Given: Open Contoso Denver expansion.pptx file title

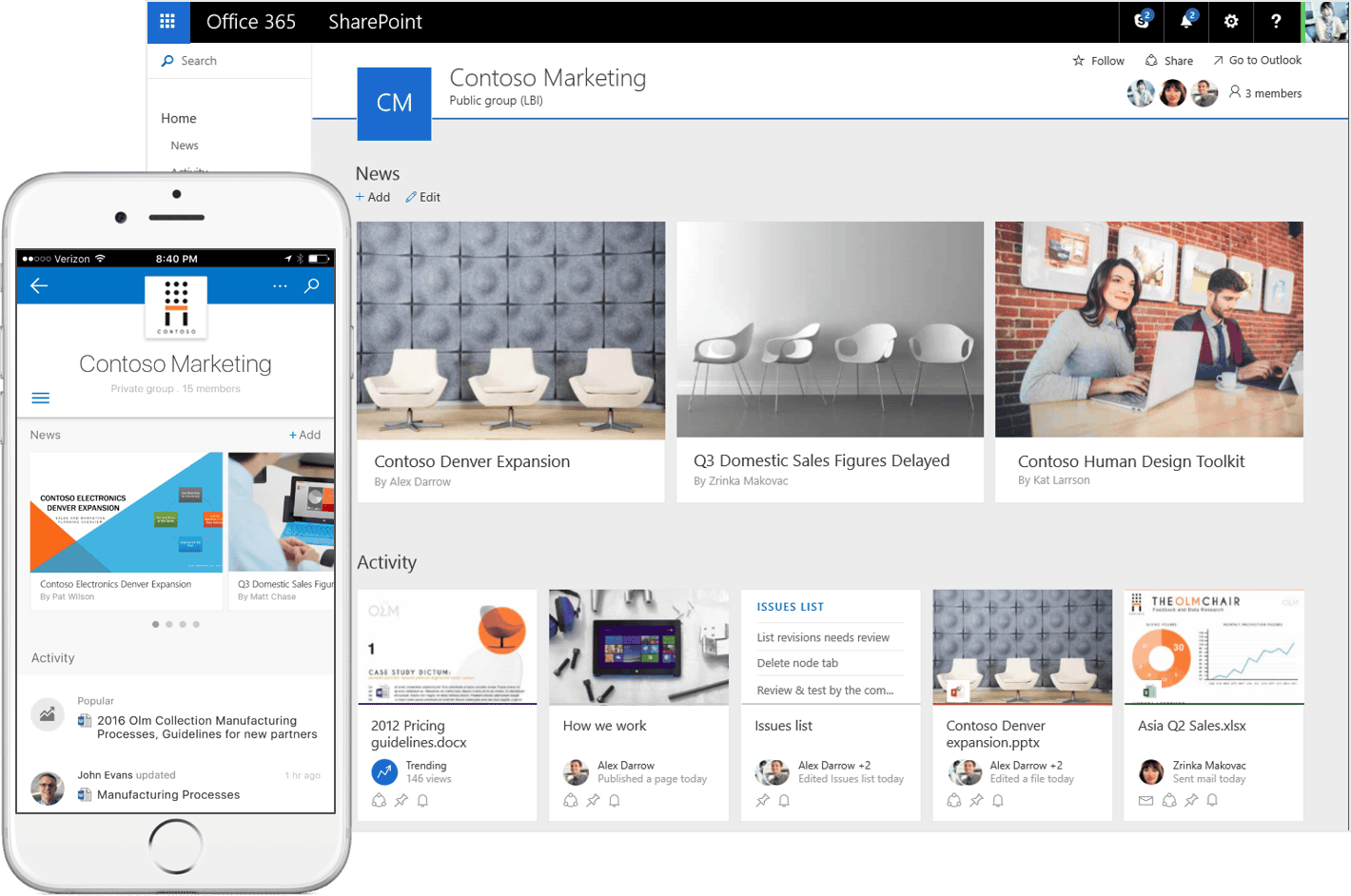Looking at the screenshot, I should tap(995, 733).
